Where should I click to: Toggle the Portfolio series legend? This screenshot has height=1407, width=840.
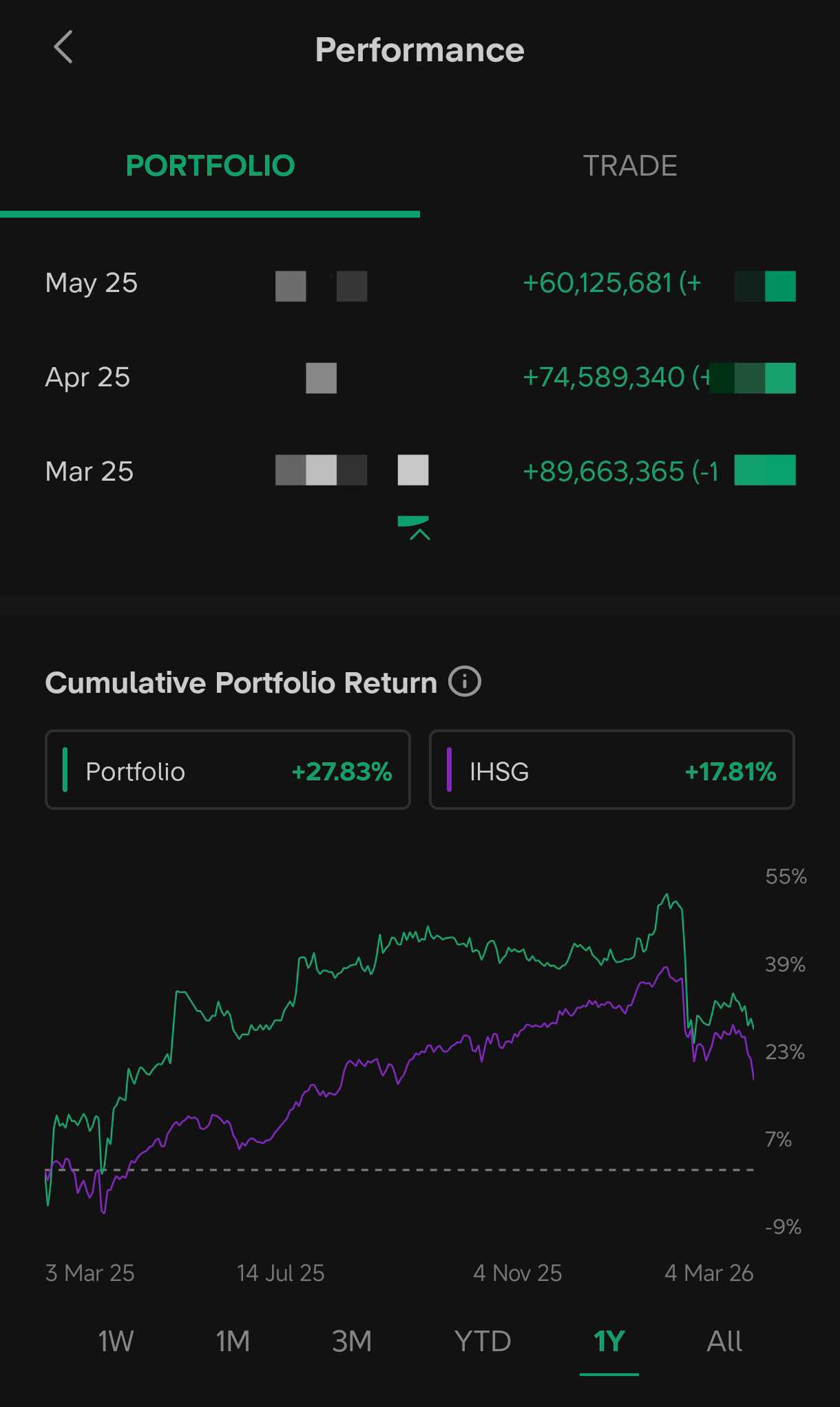pyautogui.click(x=228, y=770)
